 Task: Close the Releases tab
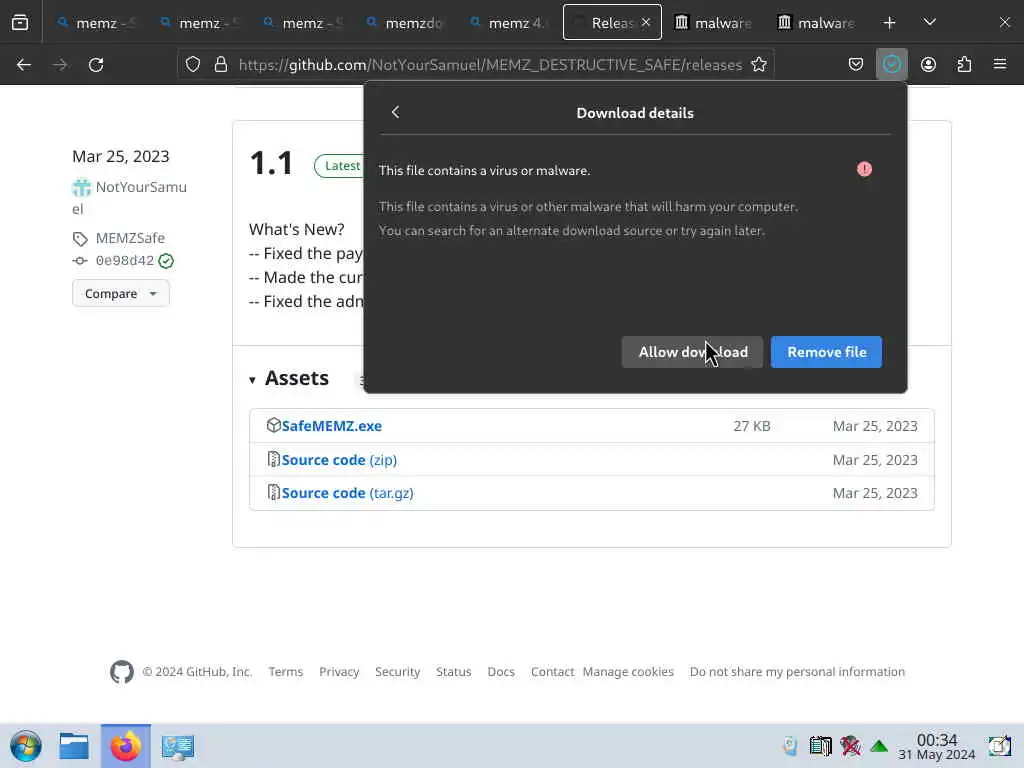[x=646, y=22]
